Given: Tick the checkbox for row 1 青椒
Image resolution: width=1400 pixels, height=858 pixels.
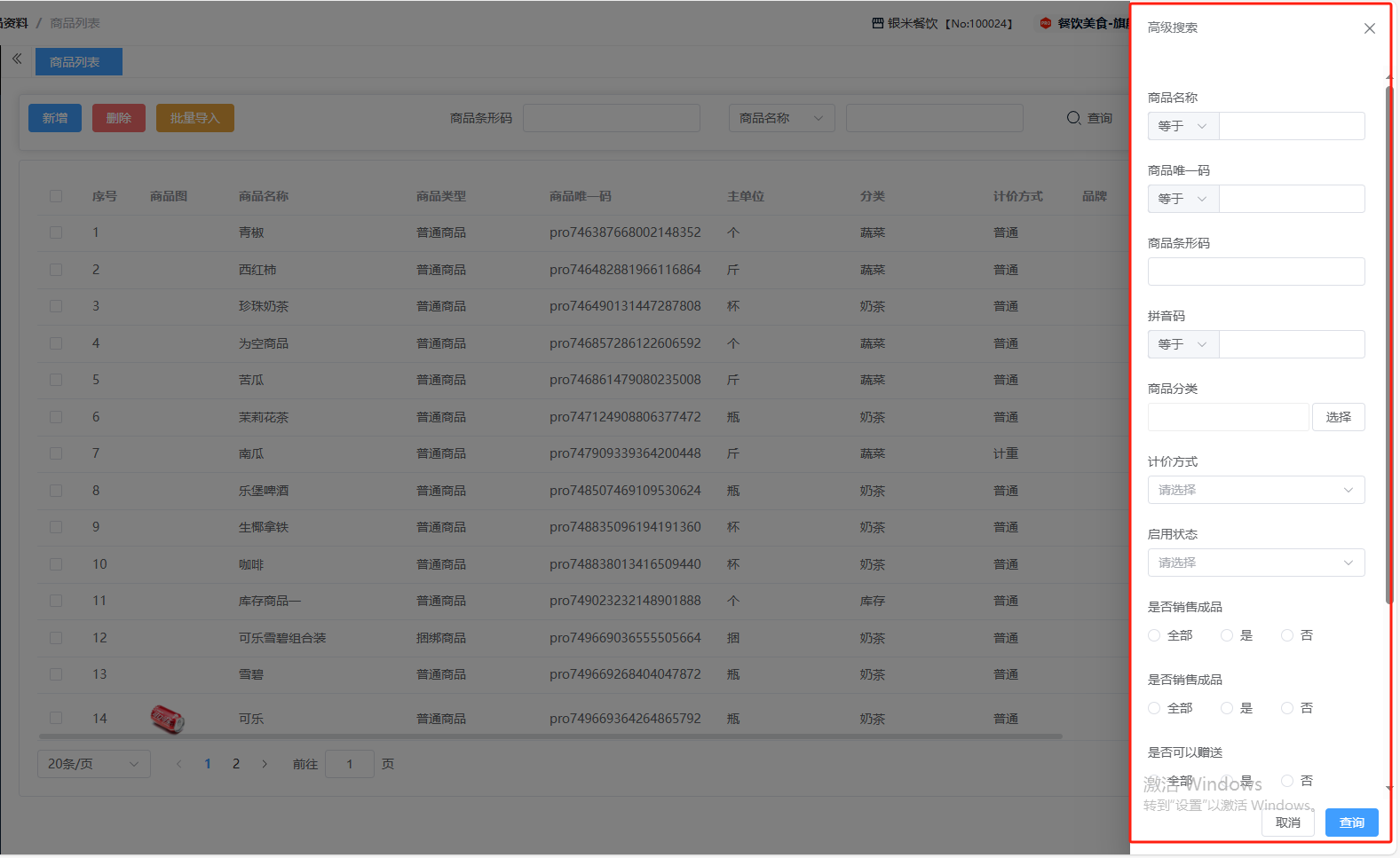Looking at the screenshot, I should pyautogui.click(x=56, y=232).
